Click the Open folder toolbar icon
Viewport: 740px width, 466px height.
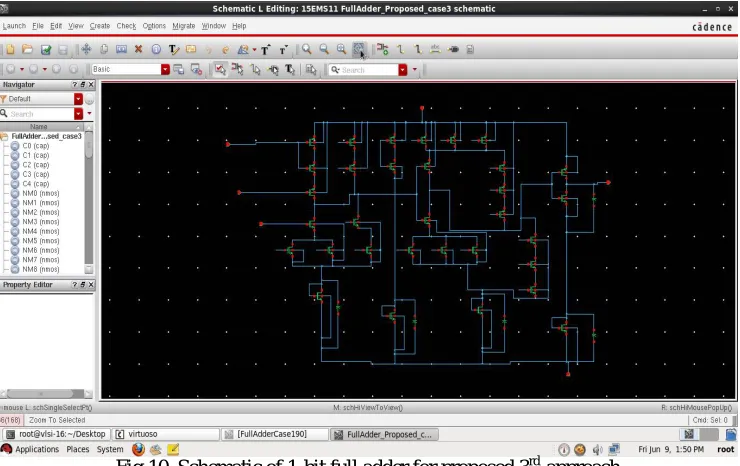pos(27,49)
